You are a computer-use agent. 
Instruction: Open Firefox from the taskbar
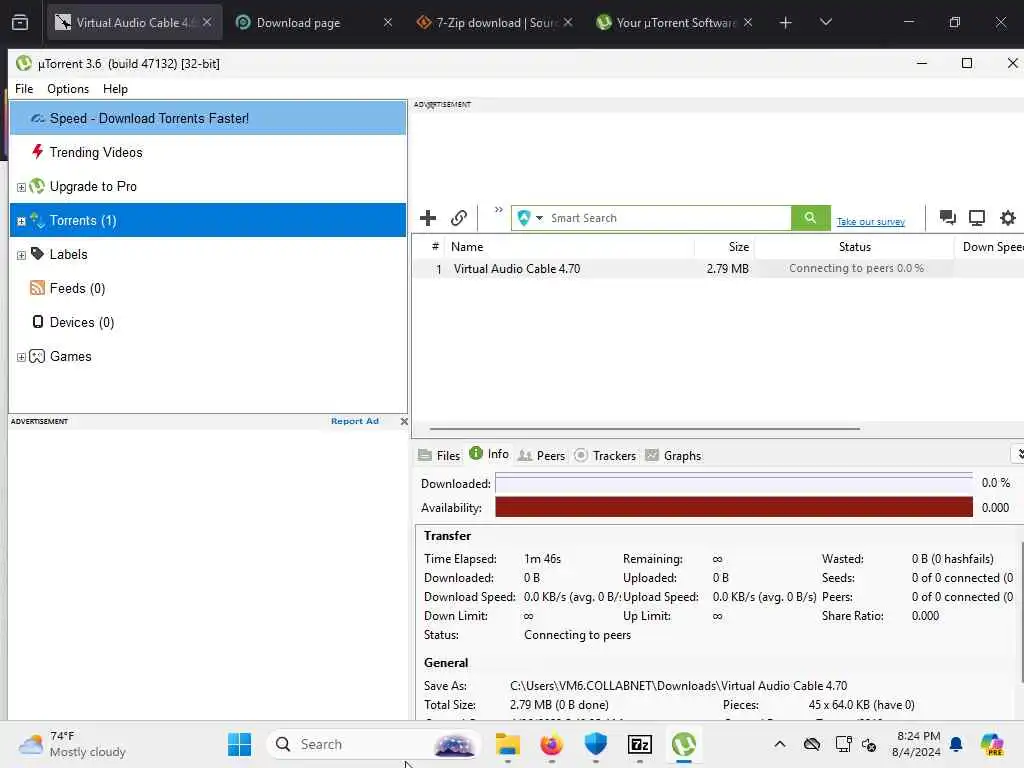pyautogui.click(x=551, y=744)
